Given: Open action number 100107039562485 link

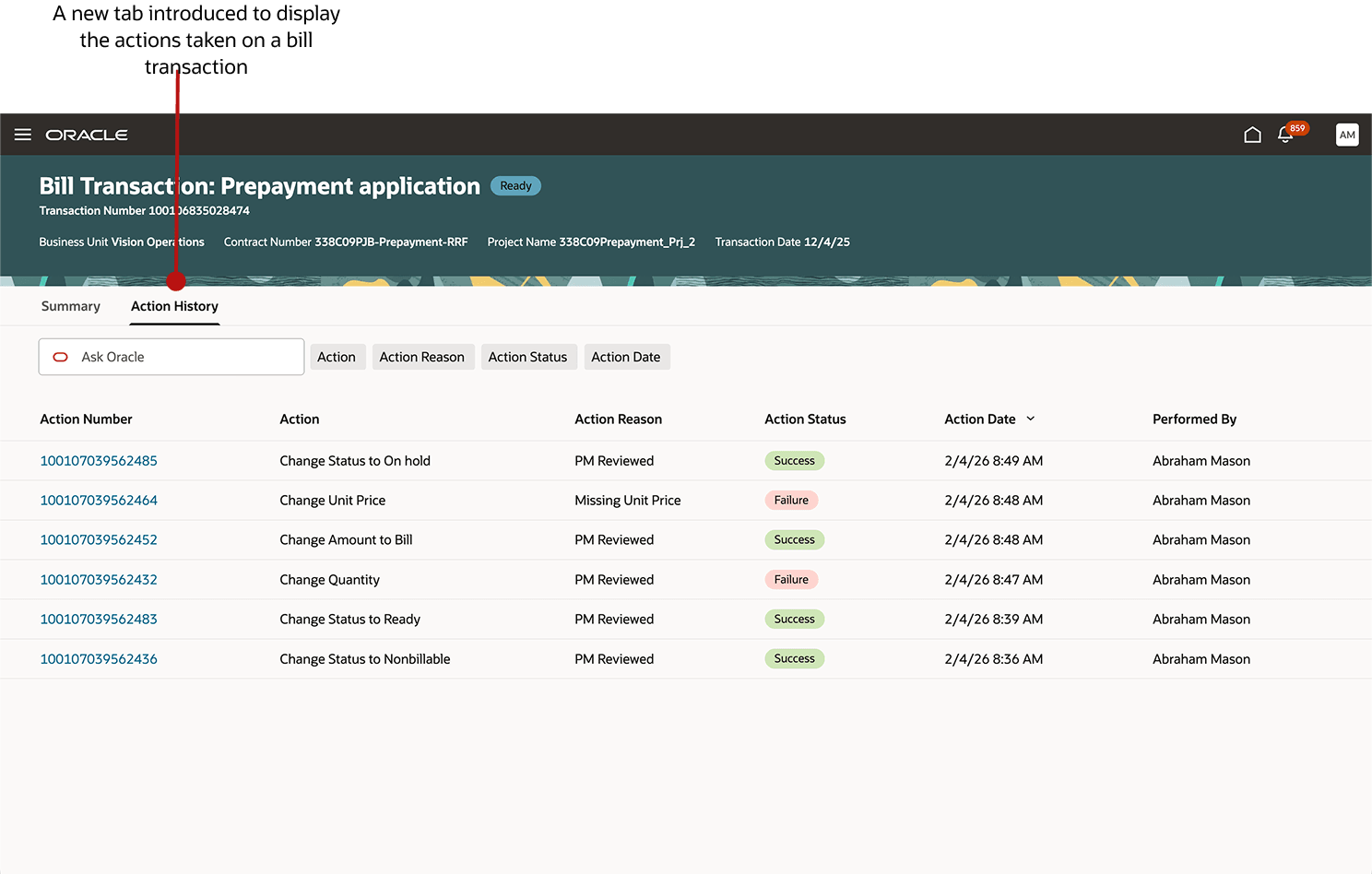Looking at the screenshot, I should [99, 460].
